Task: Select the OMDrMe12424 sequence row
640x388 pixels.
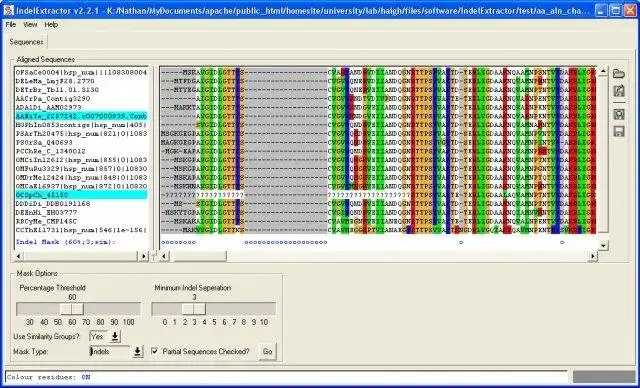Action: 81,177
